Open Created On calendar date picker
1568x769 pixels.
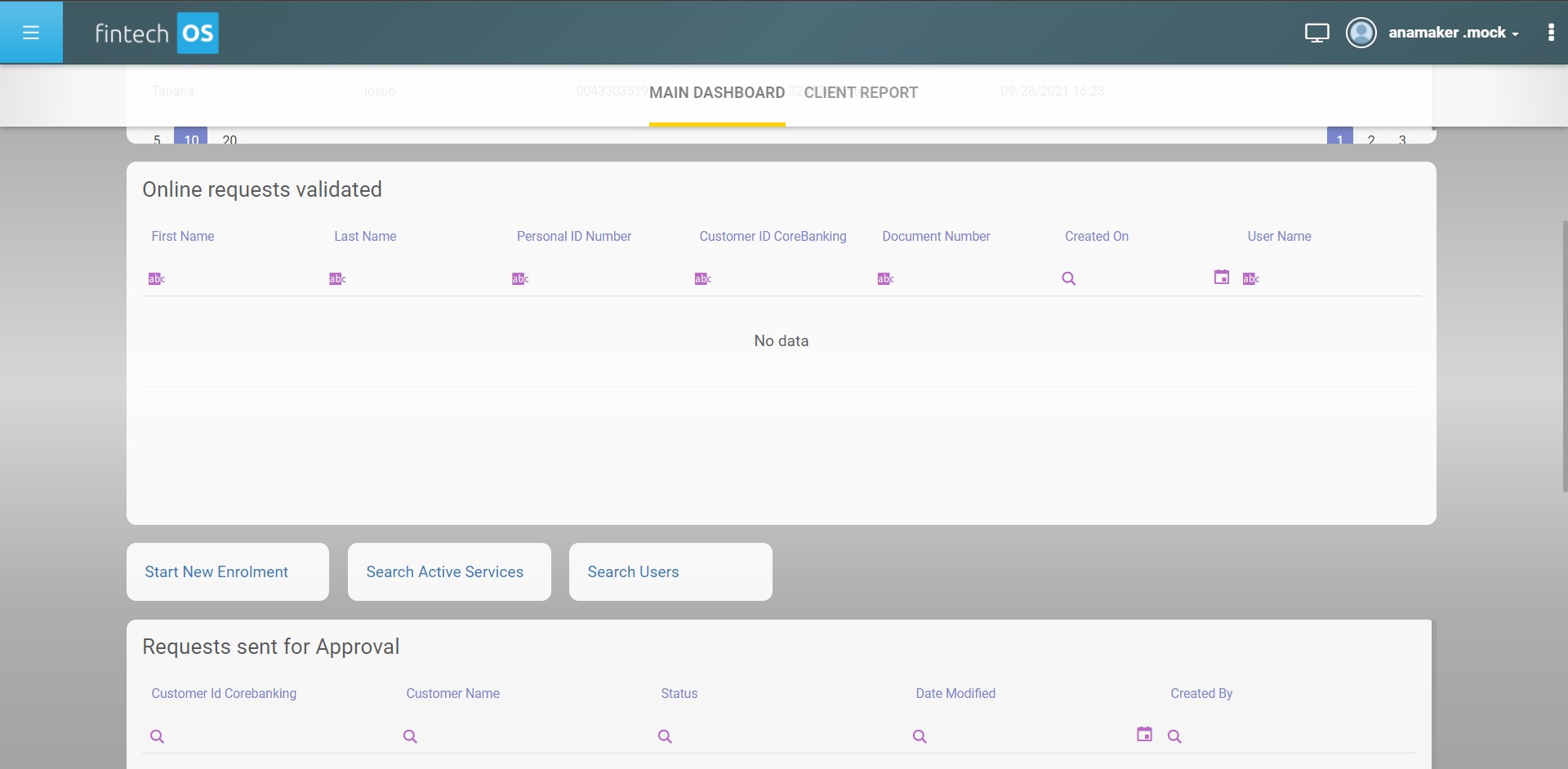[1221, 278]
